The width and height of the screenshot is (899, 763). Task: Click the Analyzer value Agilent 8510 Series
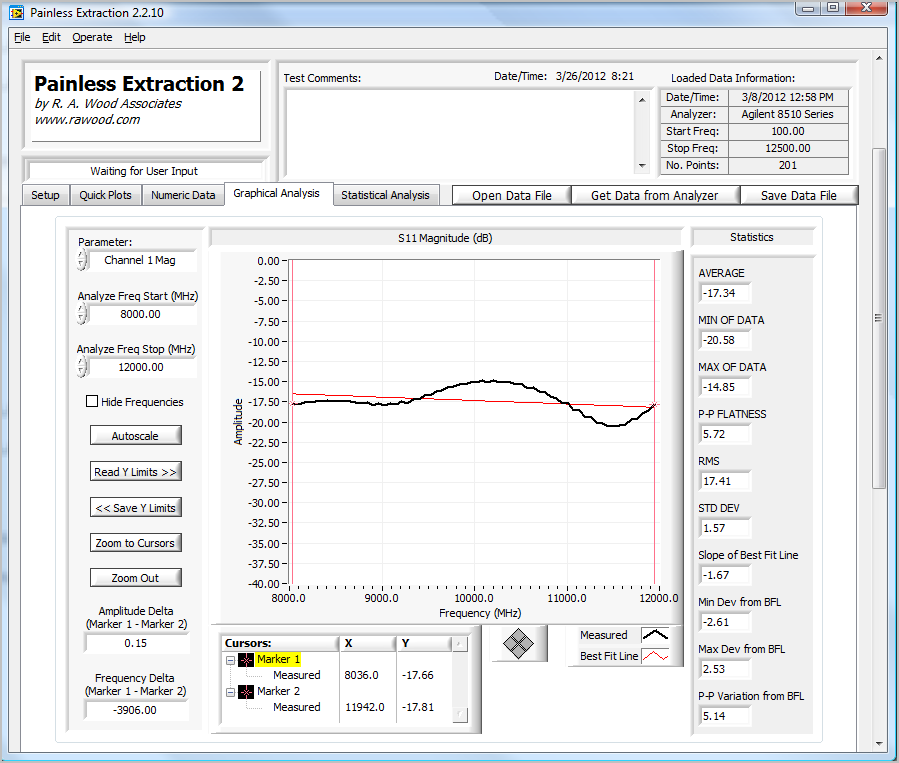click(x=788, y=114)
